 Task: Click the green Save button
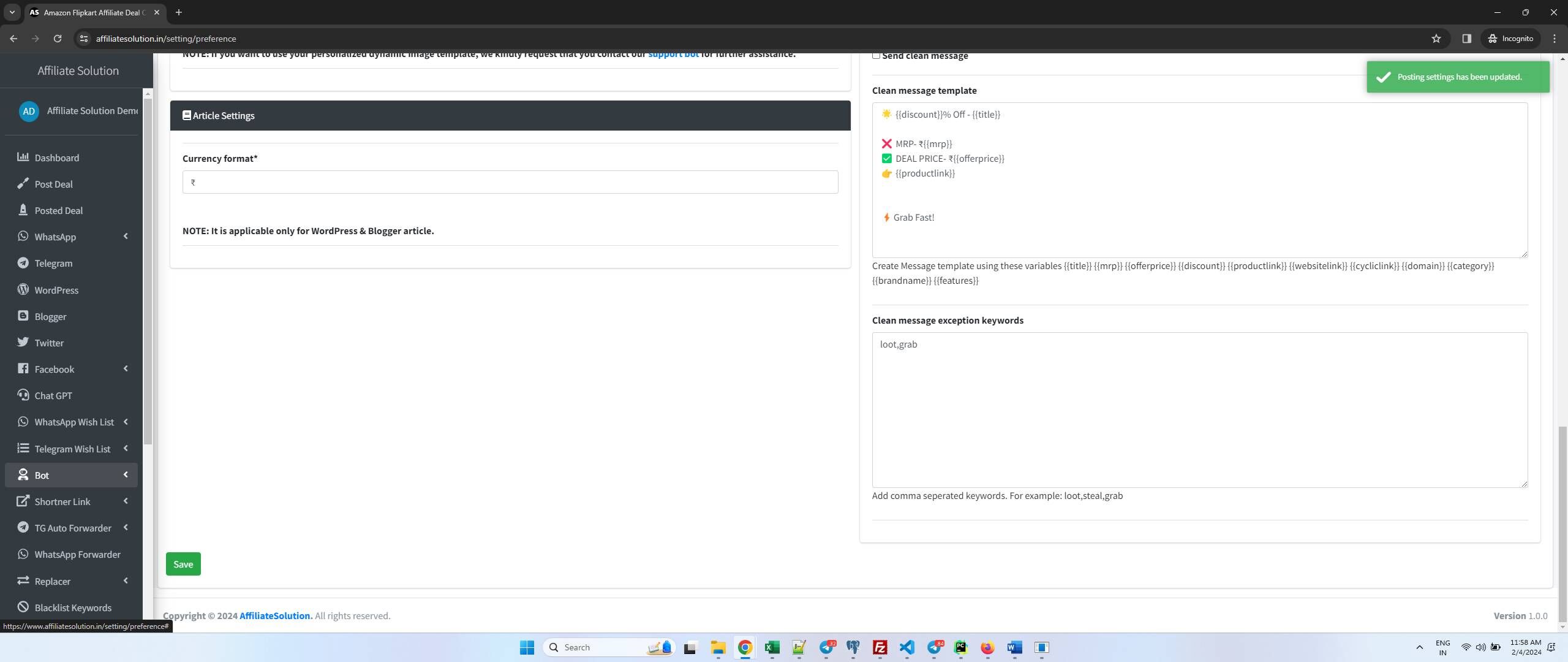pos(183,564)
